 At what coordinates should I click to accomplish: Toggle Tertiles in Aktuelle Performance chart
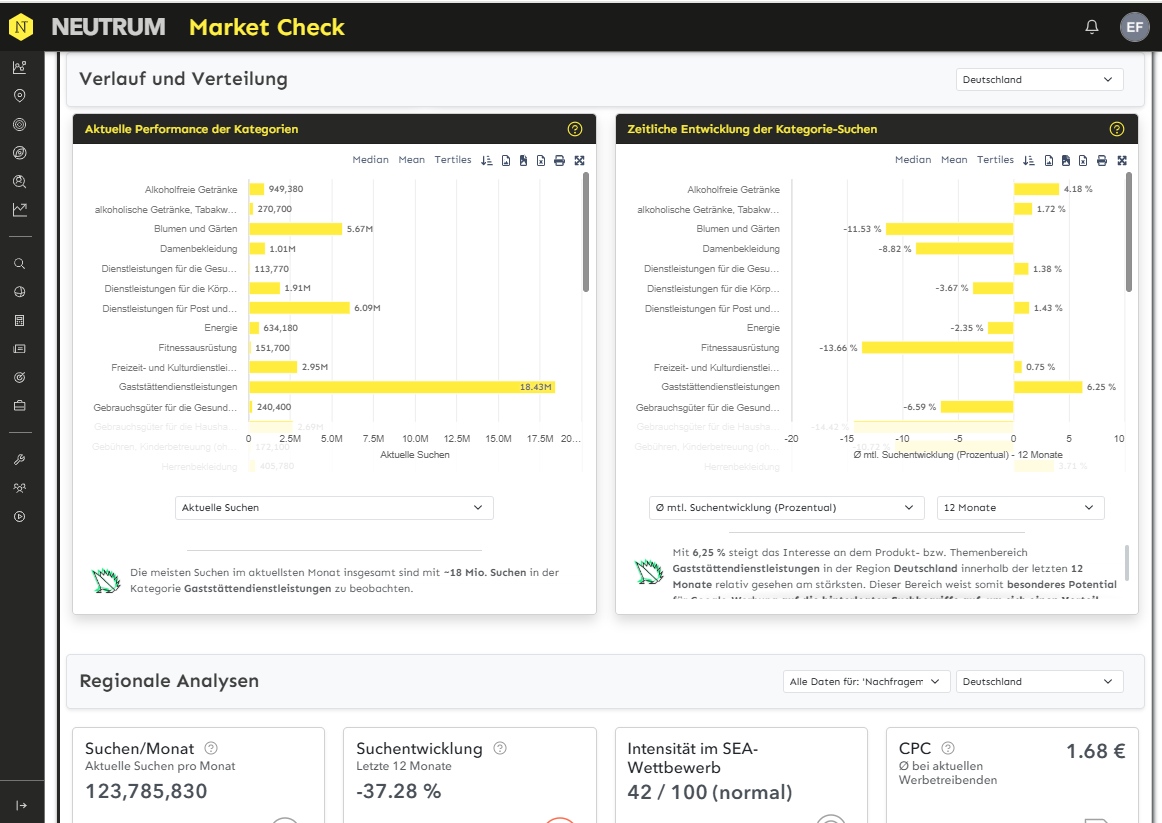click(x=453, y=159)
